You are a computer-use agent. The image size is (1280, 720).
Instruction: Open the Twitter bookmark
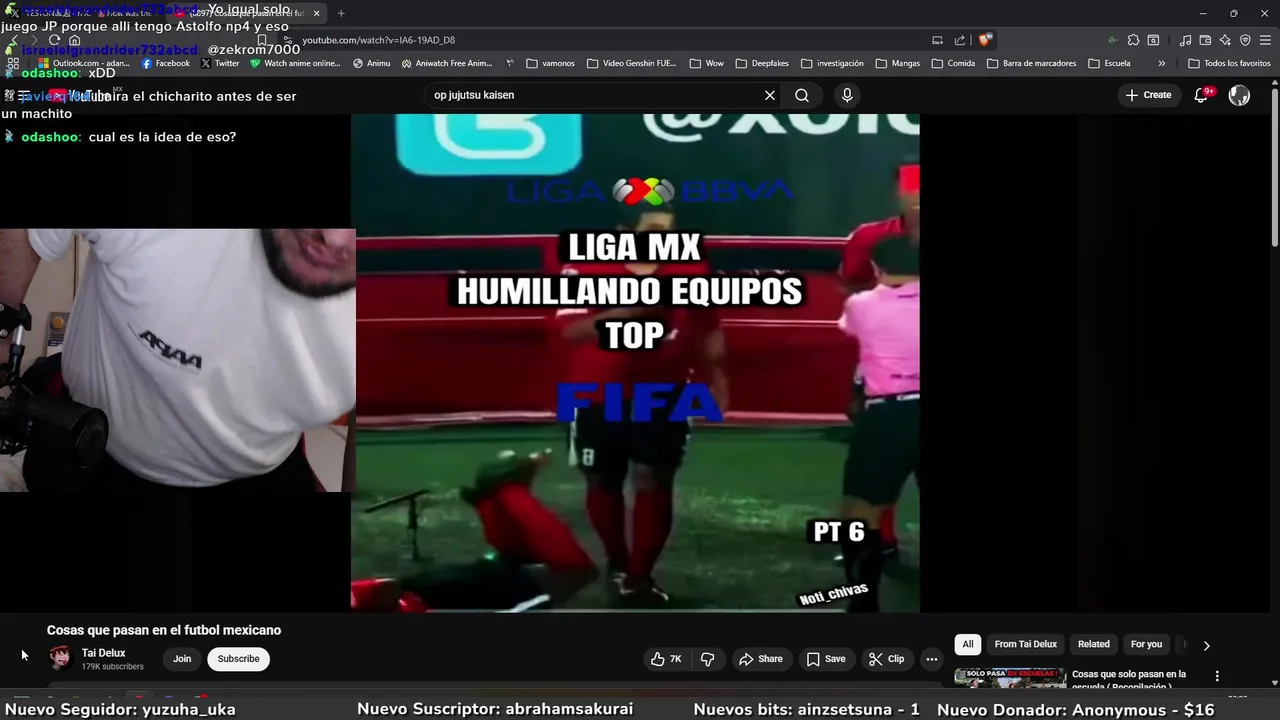[x=220, y=63]
